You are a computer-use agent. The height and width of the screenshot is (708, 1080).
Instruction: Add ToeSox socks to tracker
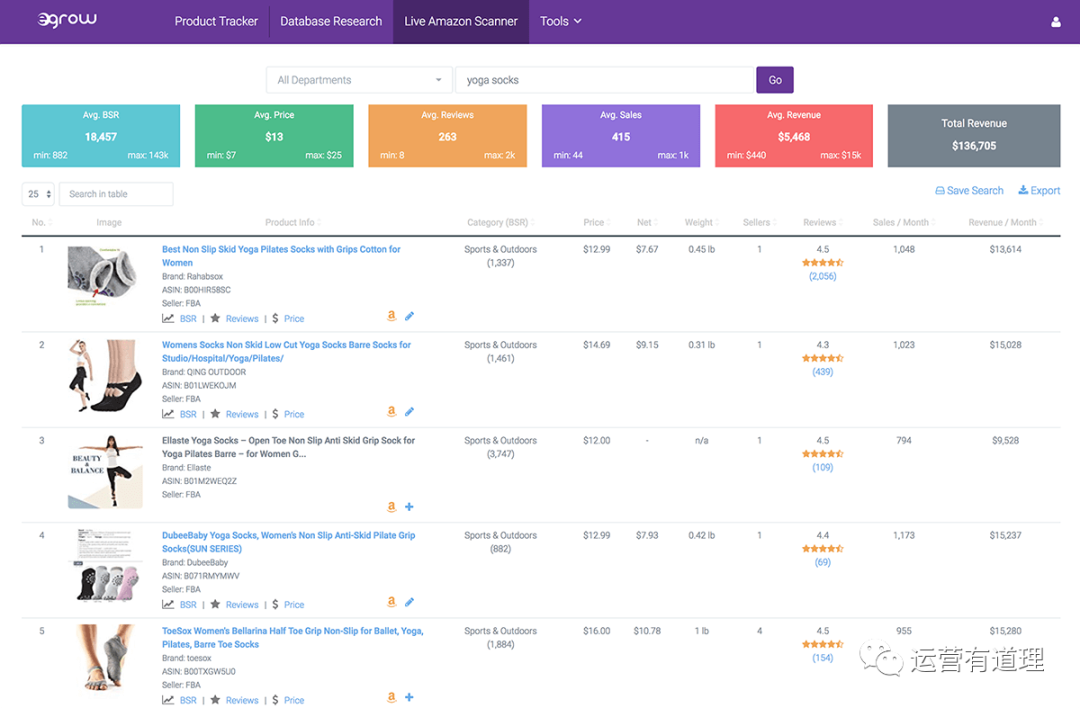click(x=409, y=698)
